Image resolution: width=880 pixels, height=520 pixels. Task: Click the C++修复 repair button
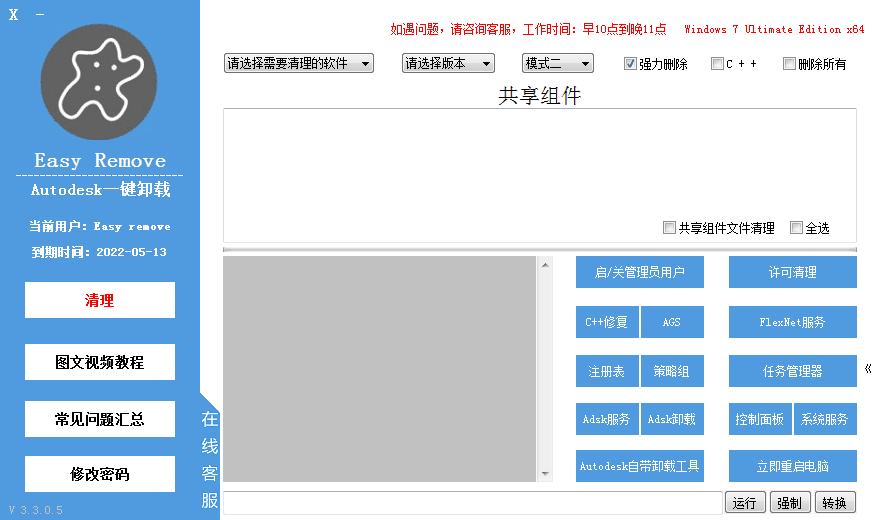pos(607,322)
